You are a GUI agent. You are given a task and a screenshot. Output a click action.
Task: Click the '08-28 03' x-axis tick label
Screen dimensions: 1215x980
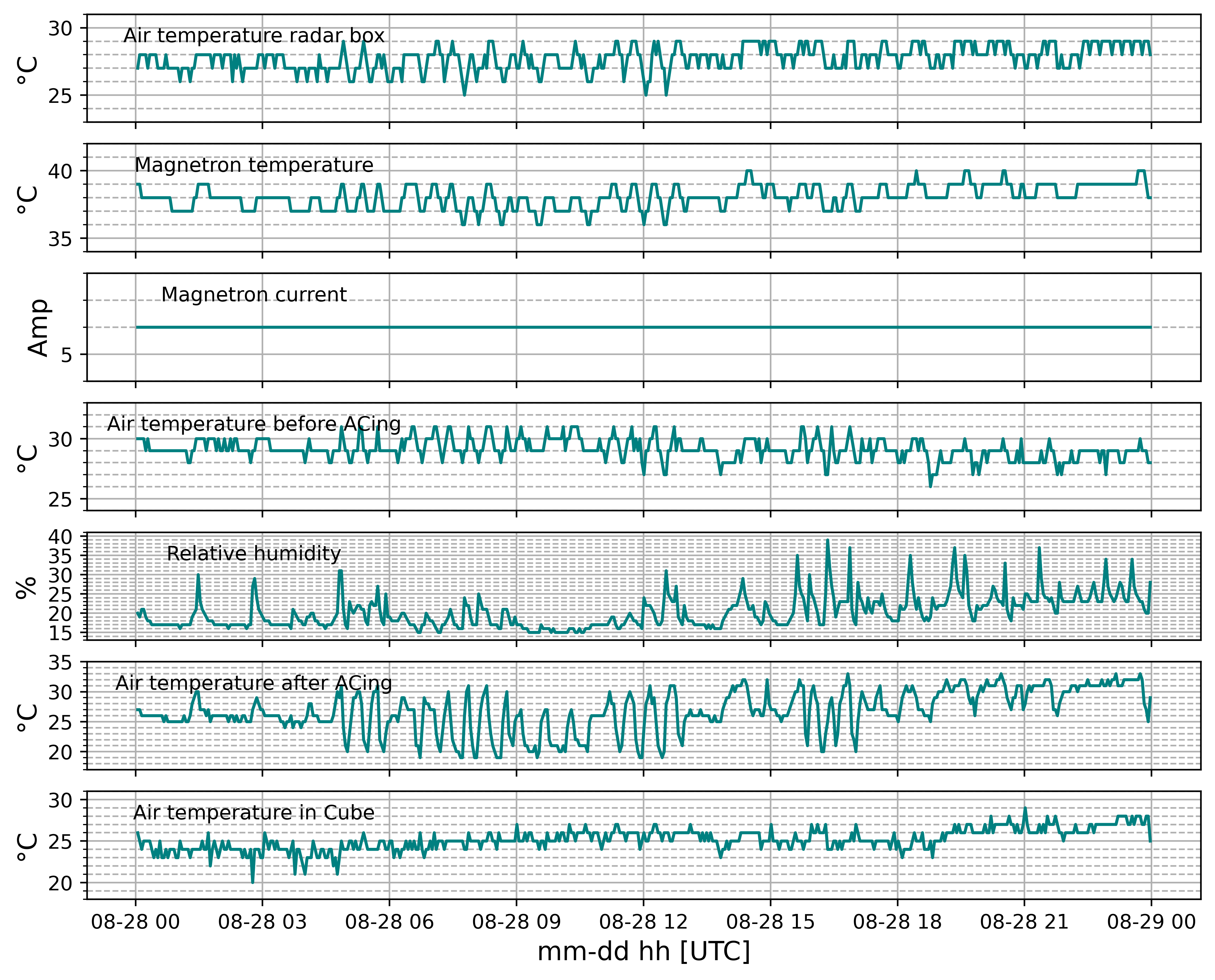(262, 922)
